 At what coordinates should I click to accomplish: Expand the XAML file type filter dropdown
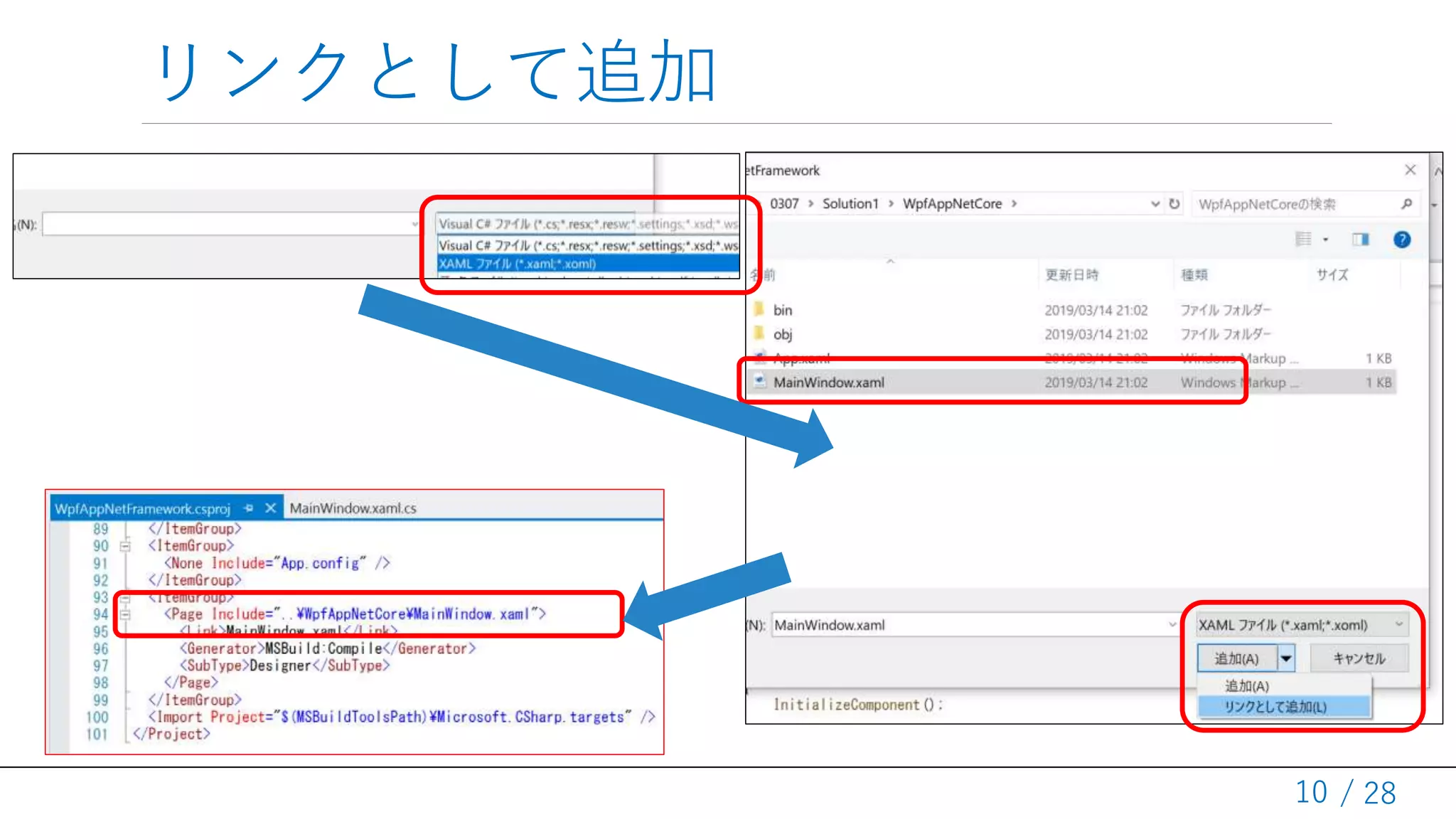(1398, 625)
